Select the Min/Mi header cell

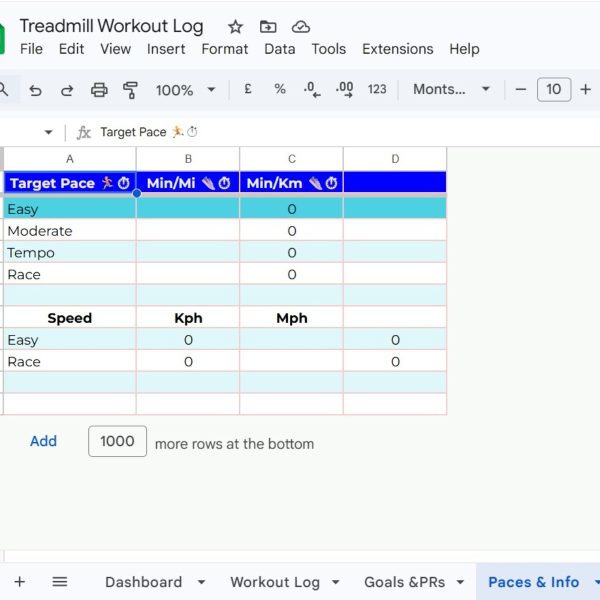[x=188, y=183]
